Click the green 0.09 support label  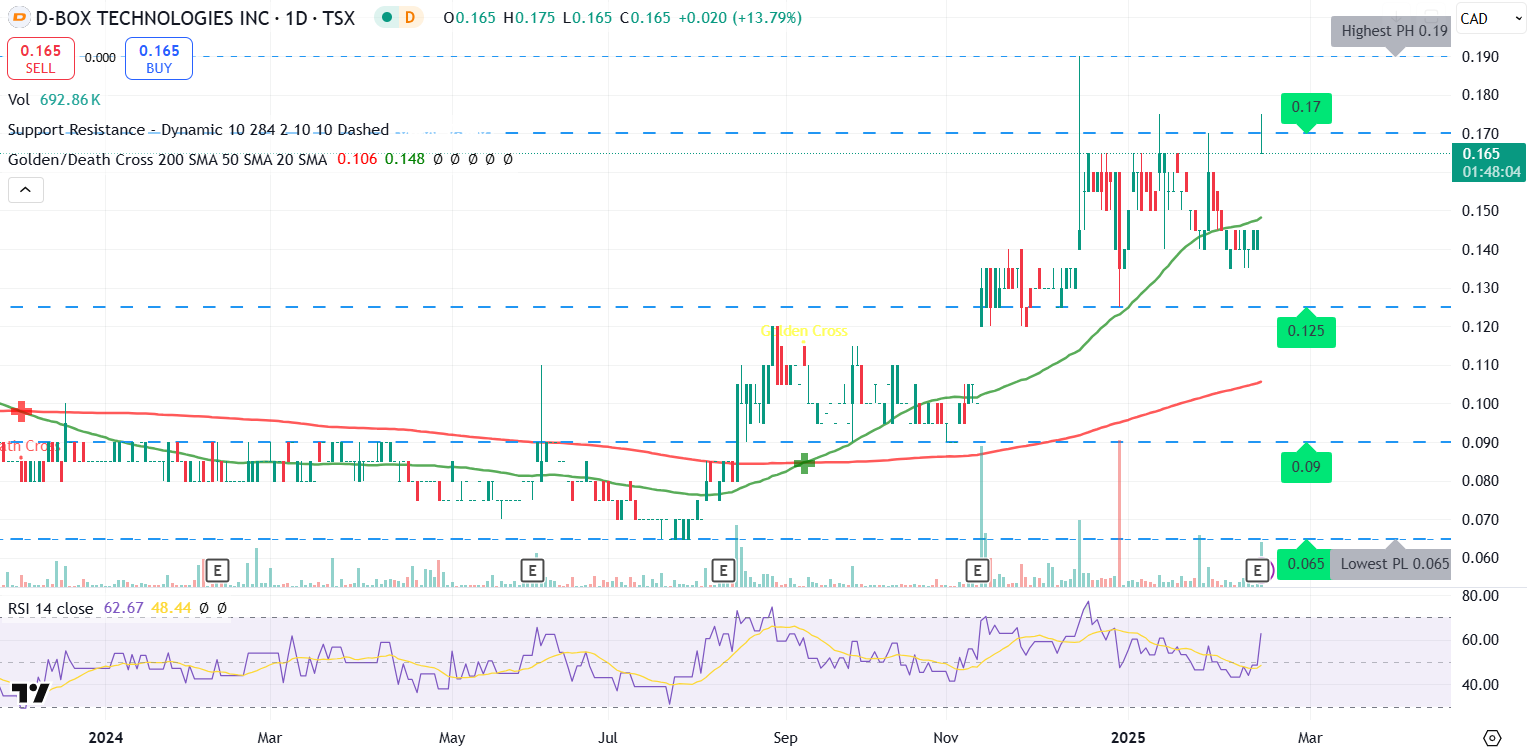(x=1306, y=466)
